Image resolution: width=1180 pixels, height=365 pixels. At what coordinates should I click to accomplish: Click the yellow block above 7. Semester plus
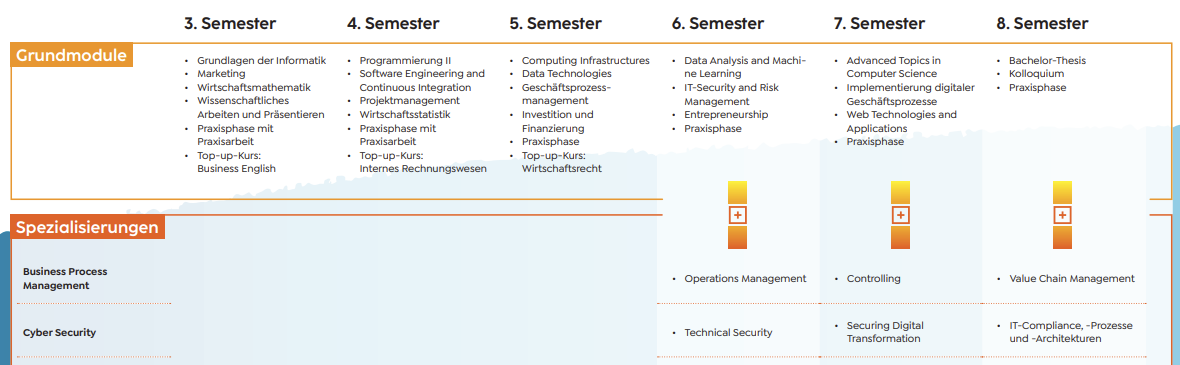pyautogui.click(x=900, y=192)
